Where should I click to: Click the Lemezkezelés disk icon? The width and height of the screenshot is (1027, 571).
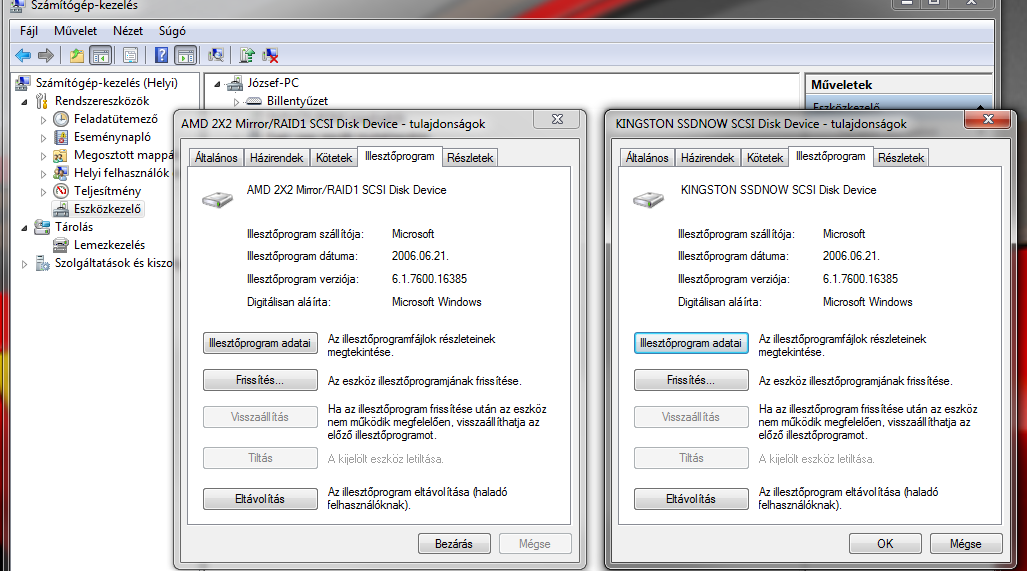(x=61, y=245)
